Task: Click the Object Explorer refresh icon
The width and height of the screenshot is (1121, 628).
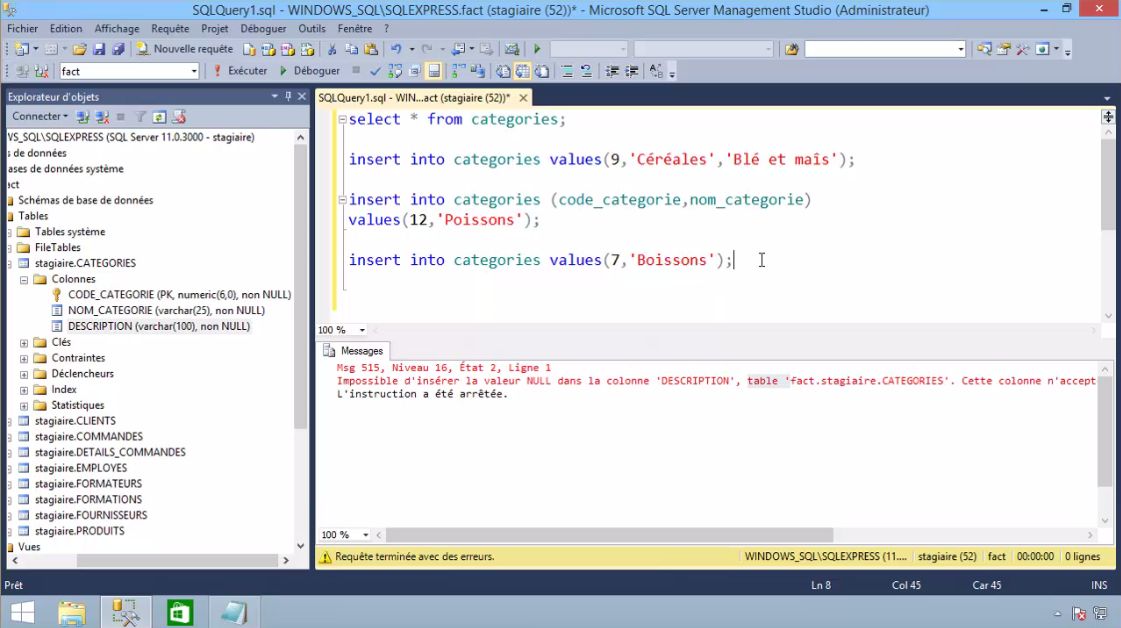Action: click(x=159, y=117)
